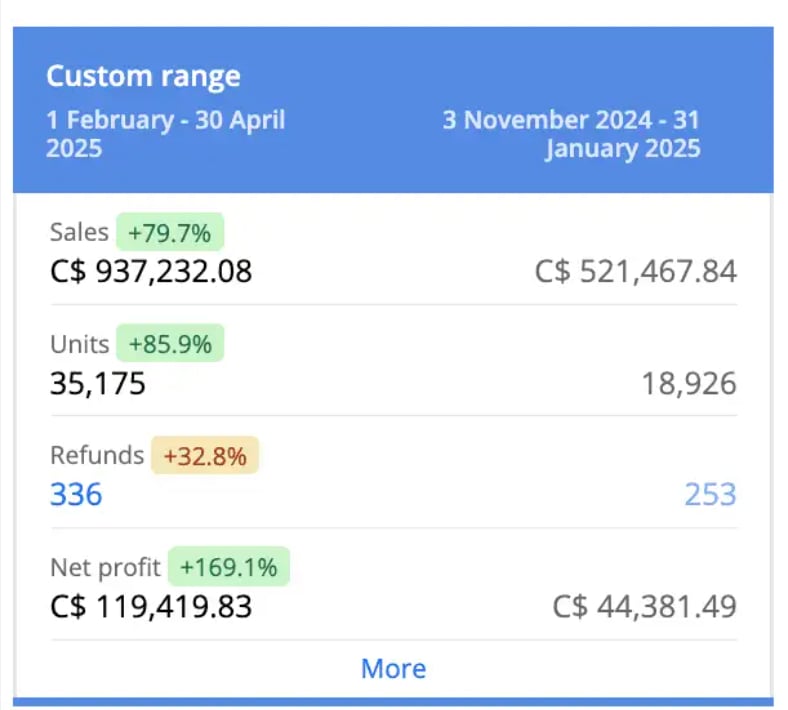Click the previous Units value 18,926
788x710 pixels.
click(689, 383)
